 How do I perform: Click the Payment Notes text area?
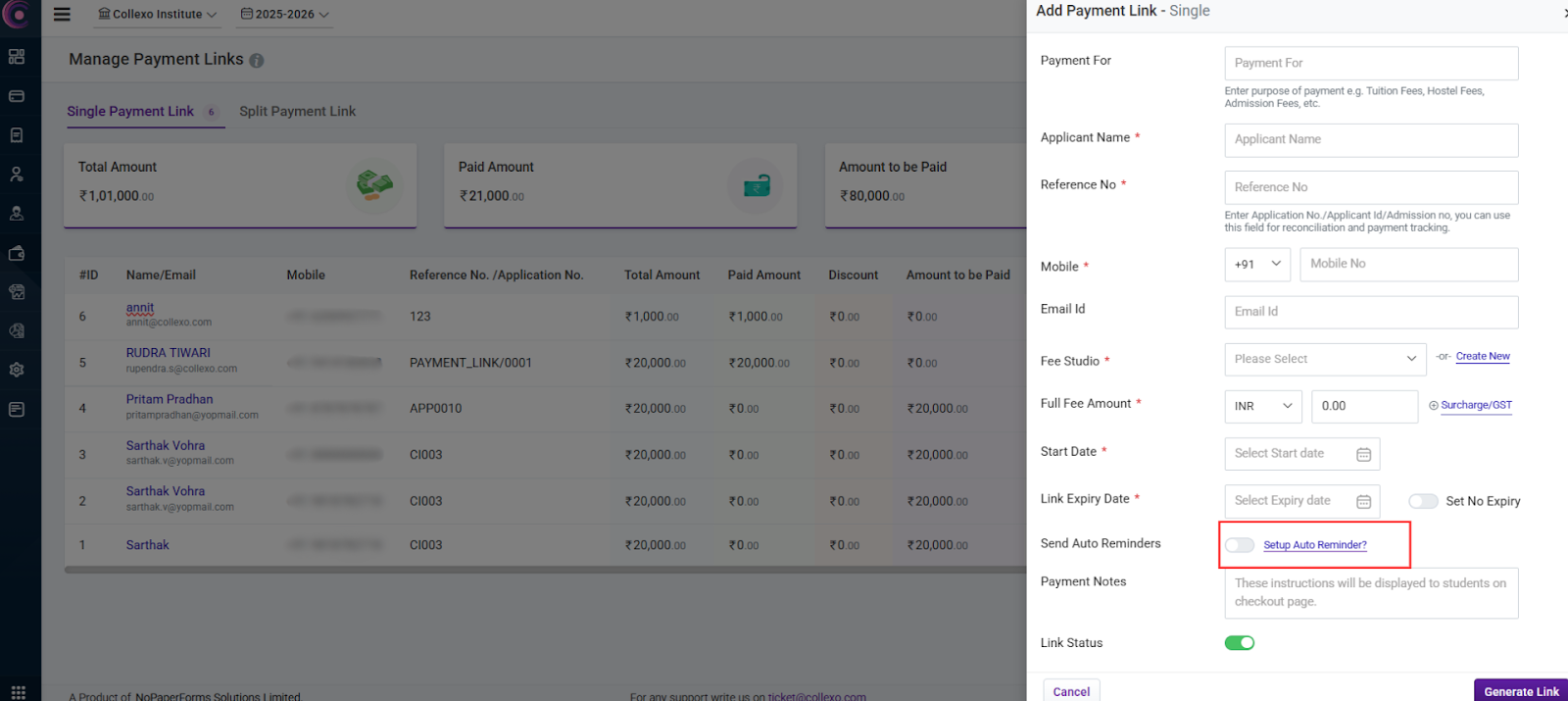click(x=1371, y=593)
